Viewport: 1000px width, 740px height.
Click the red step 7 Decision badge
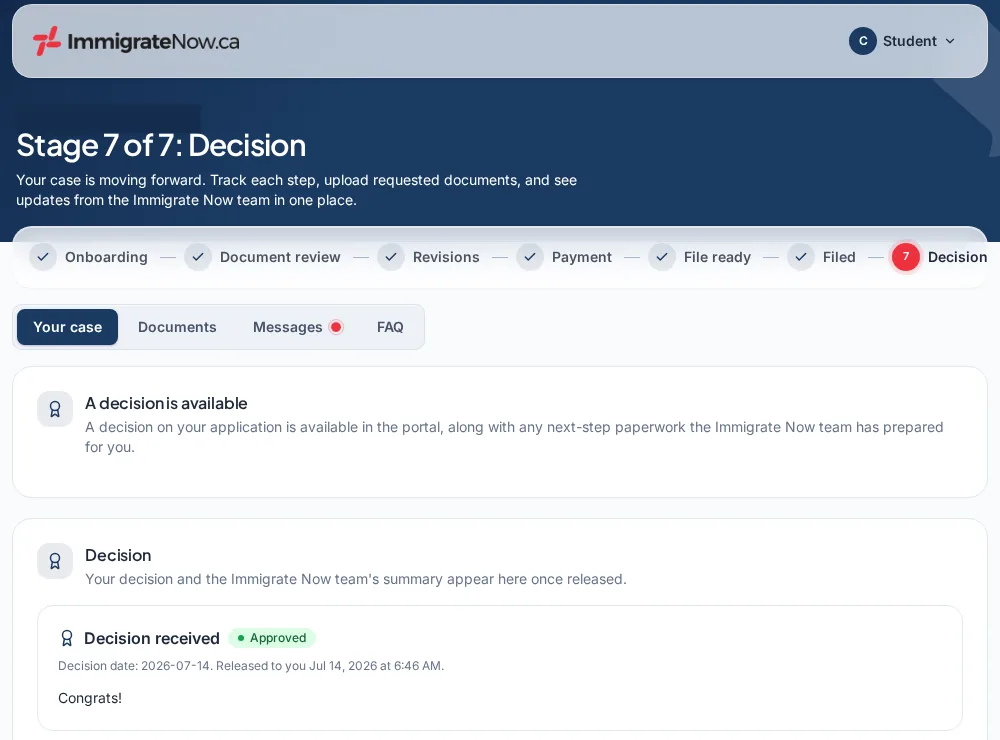[906, 257]
